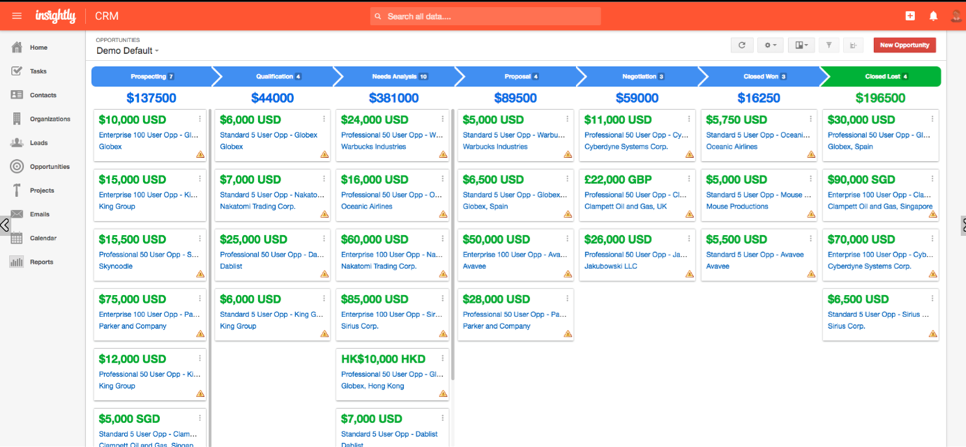Select the Needs Analysis stage header

coord(400,77)
